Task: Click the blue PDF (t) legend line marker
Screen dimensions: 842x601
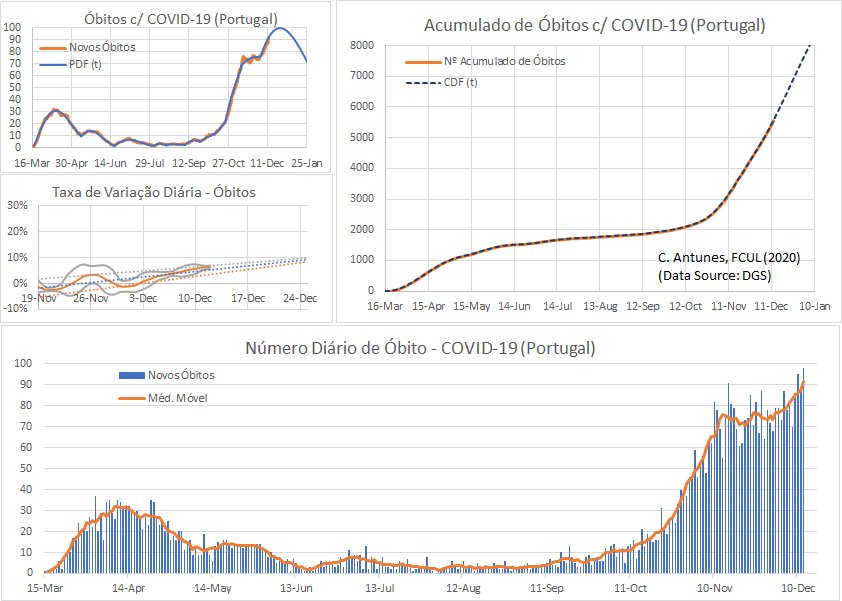Action: pos(52,62)
